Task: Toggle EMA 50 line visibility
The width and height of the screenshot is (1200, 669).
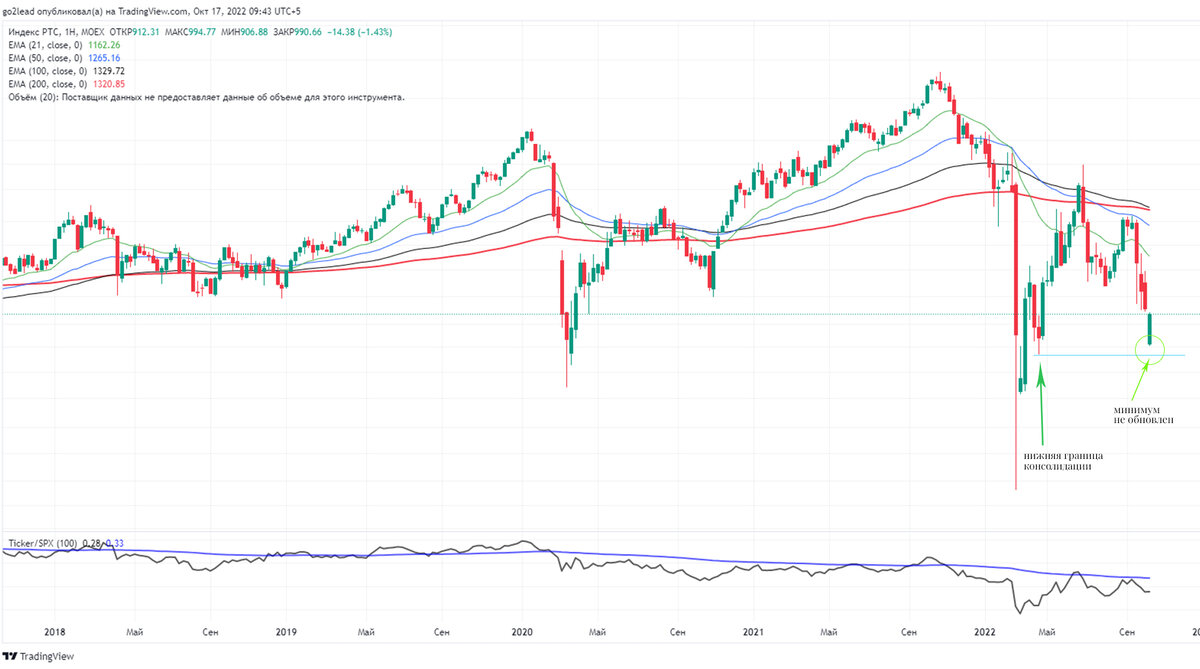Action: click(x=45, y=57)
